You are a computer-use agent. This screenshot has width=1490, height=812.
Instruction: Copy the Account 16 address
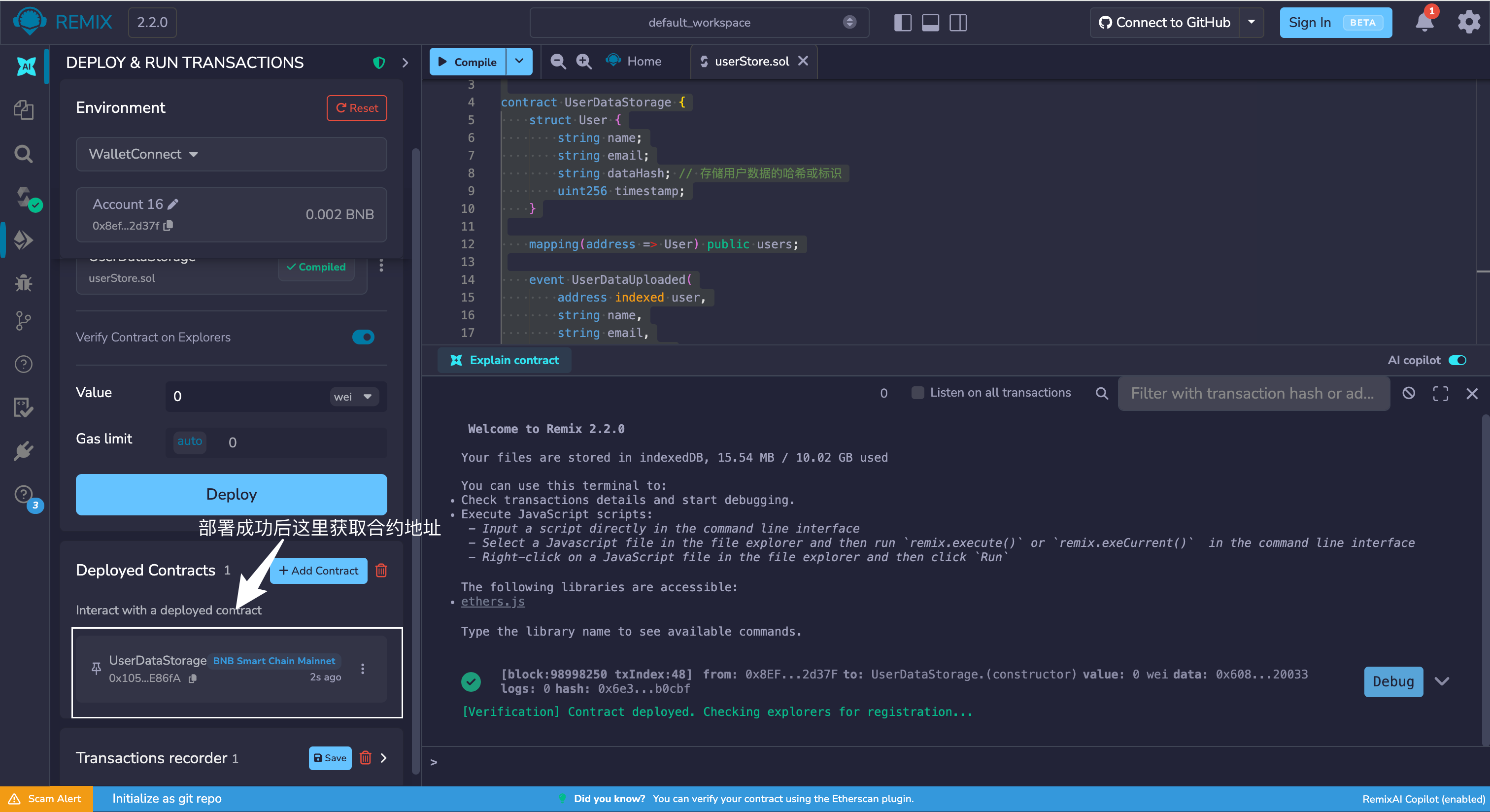[169, 226]
